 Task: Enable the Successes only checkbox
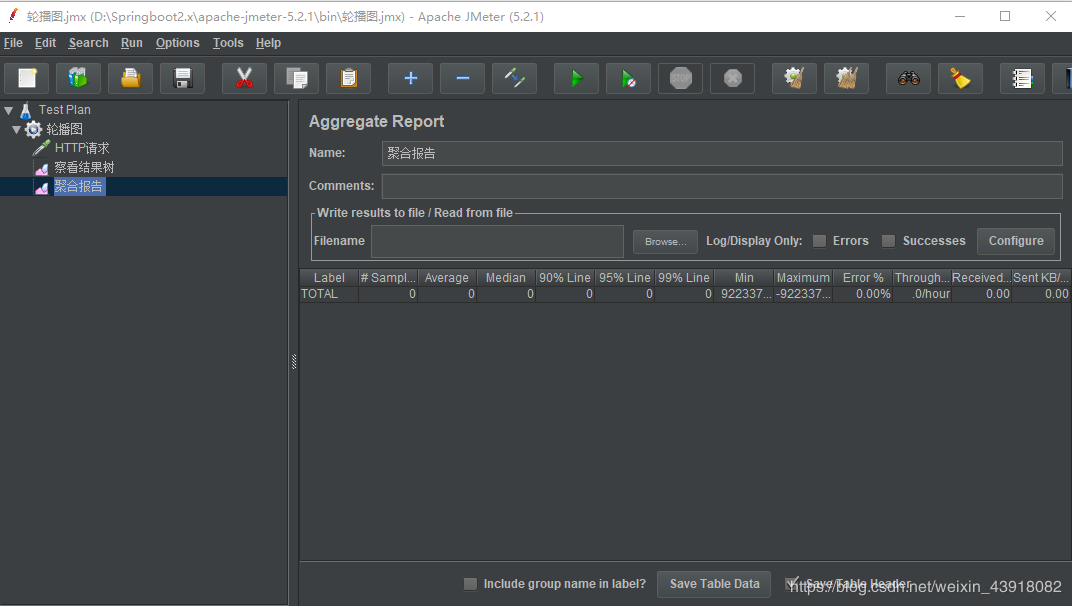click(x=888, y=241)
